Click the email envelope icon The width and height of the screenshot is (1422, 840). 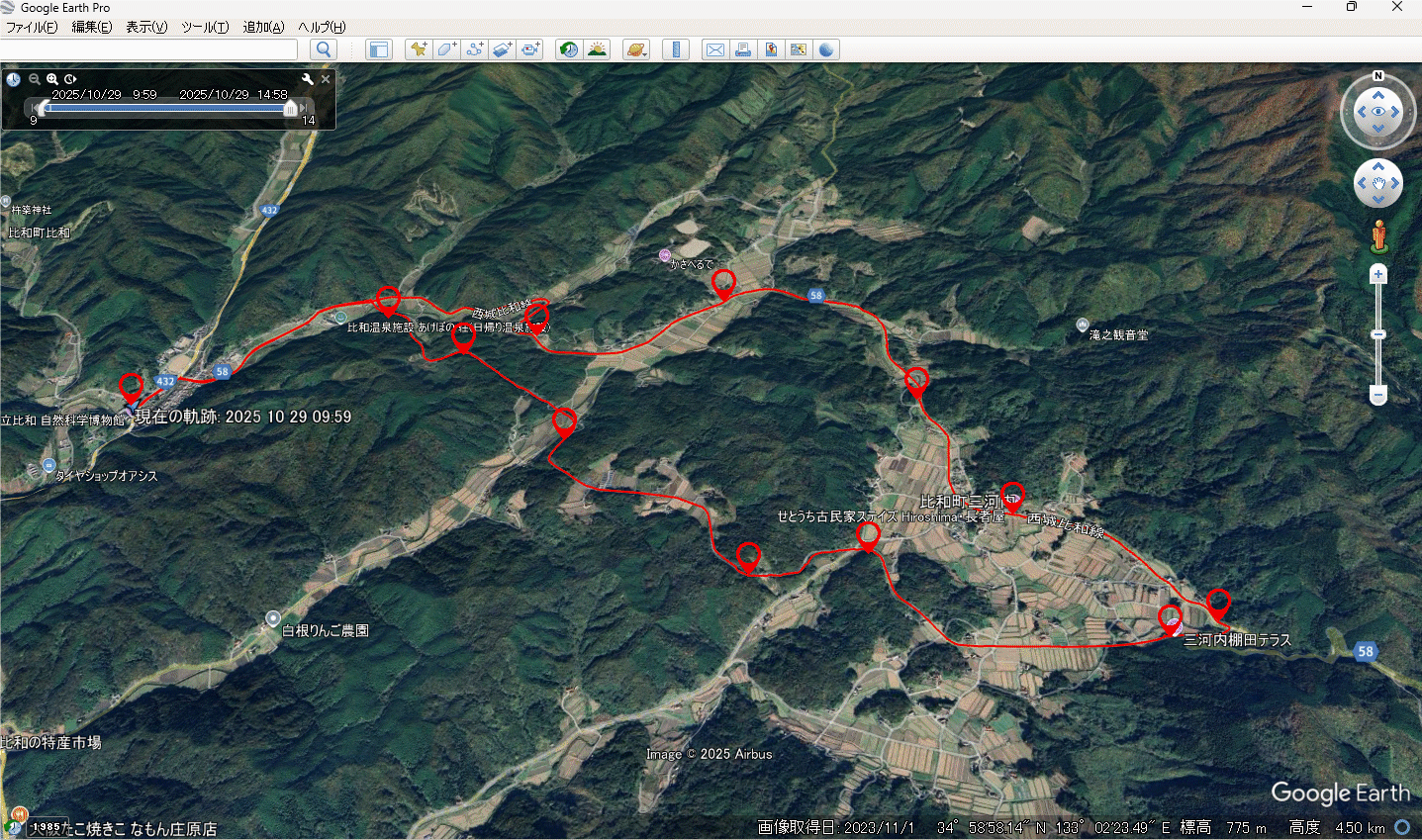coord(714,49)
